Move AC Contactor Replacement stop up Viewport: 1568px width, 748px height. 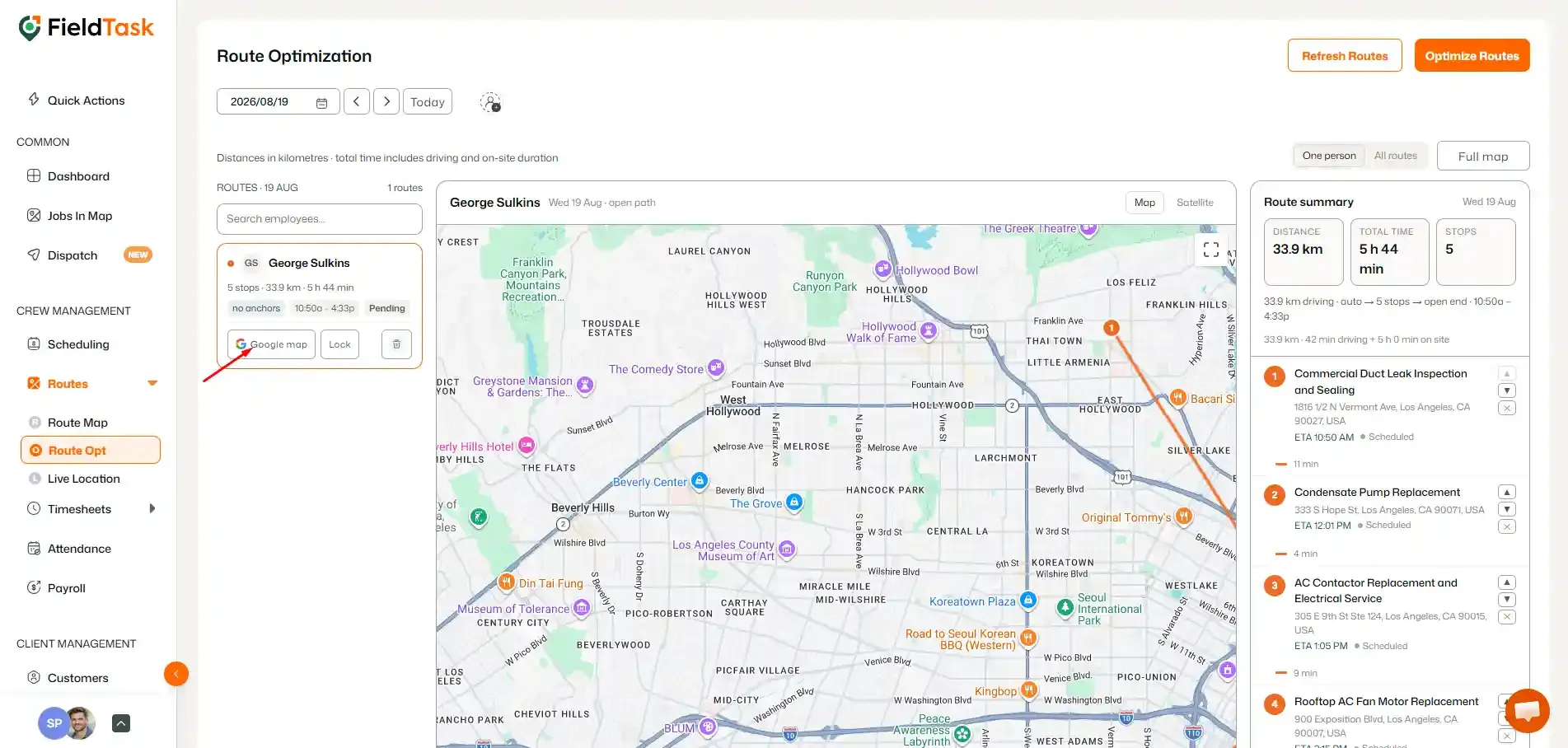[x=1507, y=582]
